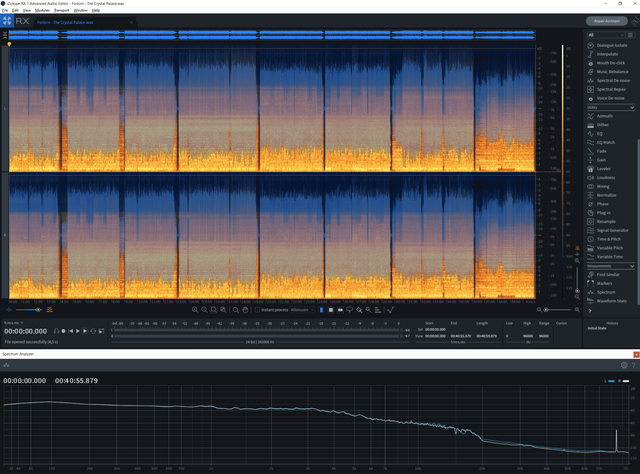
Task: Open the Voice De-noise module
Action: click(607, 98)
